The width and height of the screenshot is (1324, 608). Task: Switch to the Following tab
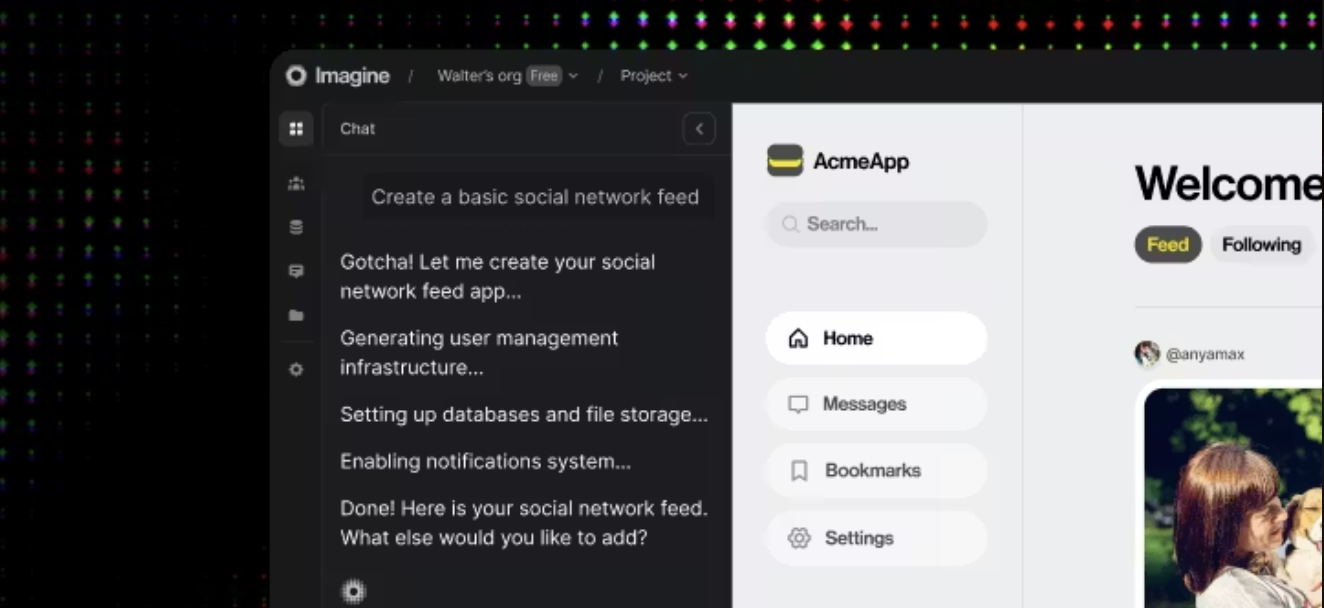coord(1261,245)
